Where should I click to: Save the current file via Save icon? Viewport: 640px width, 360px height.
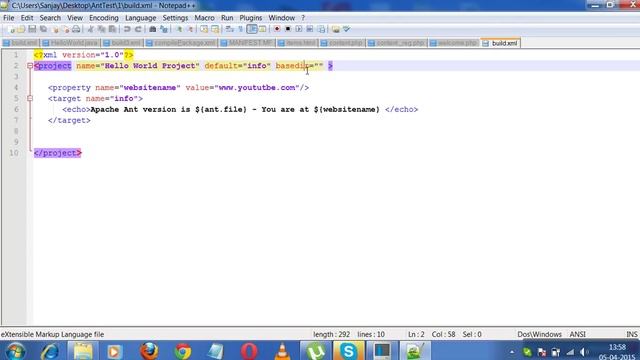(x=32, y=29)
